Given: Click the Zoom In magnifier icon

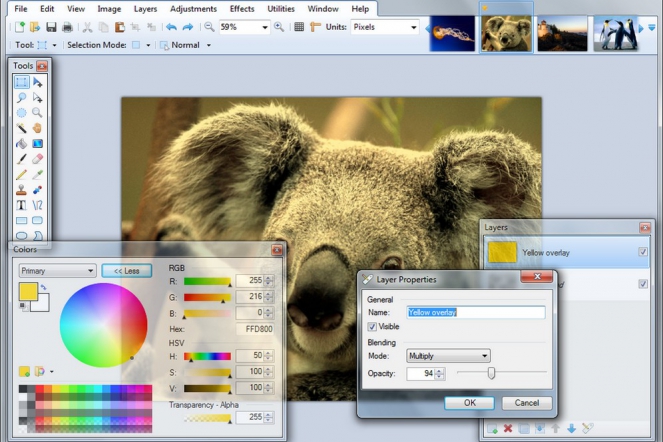Looking at the screenshot, I should click(x=279, y=27).
